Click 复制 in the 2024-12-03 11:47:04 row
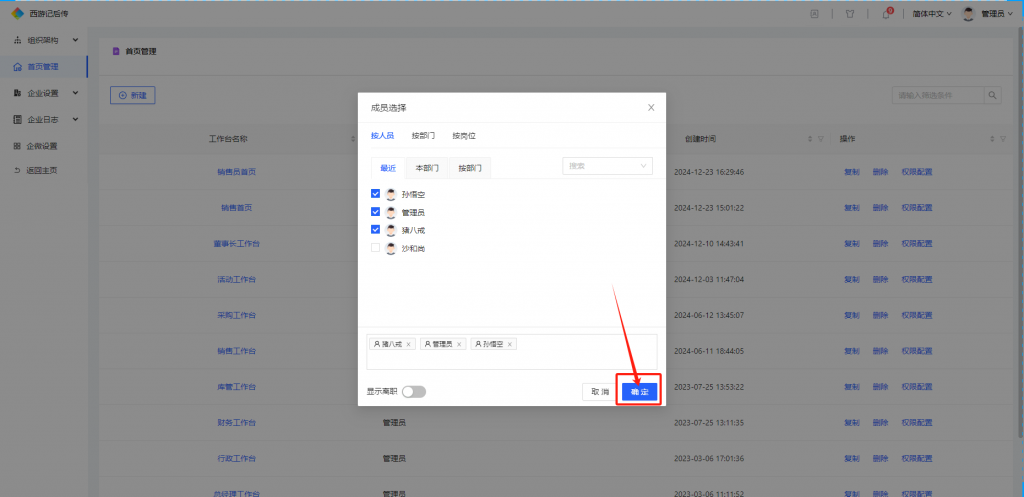 851,280
